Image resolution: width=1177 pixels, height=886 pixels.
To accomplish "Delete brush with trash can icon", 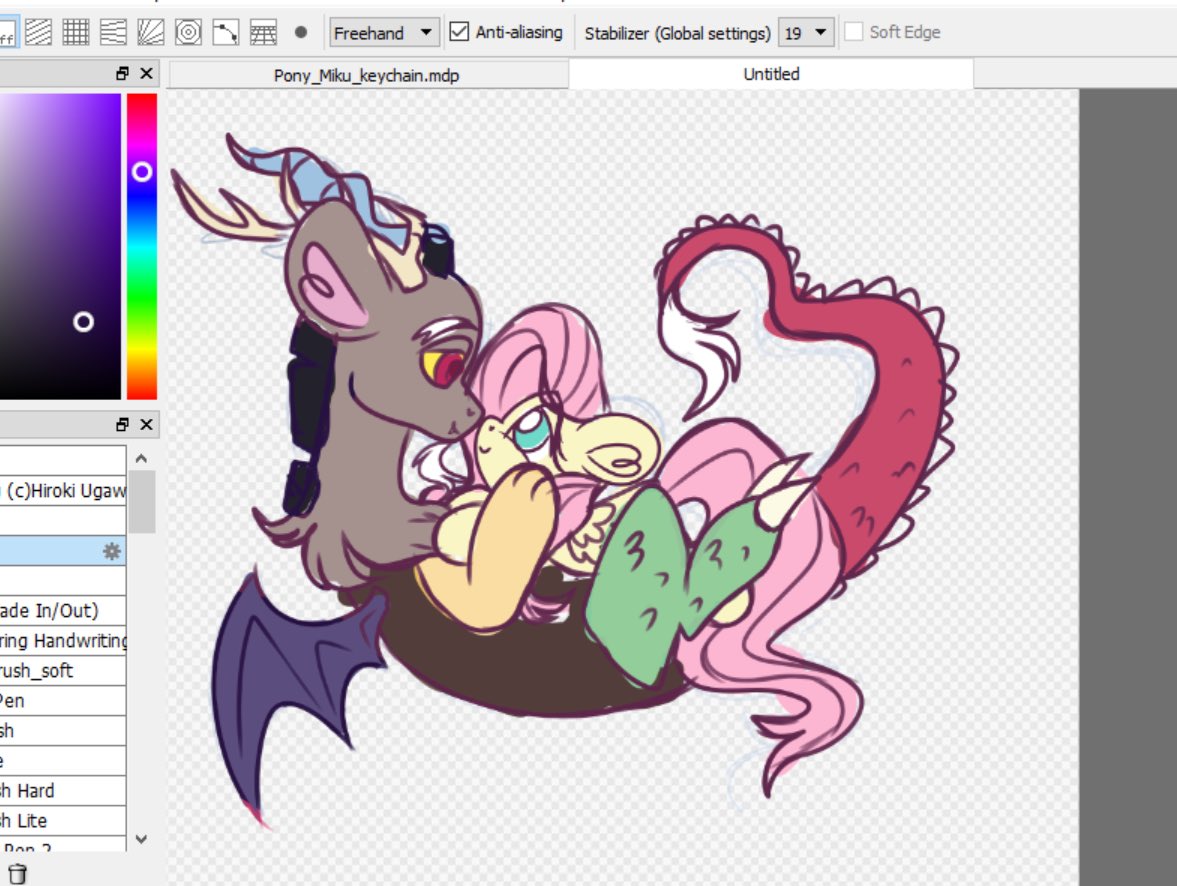I will tap(17, 874).
